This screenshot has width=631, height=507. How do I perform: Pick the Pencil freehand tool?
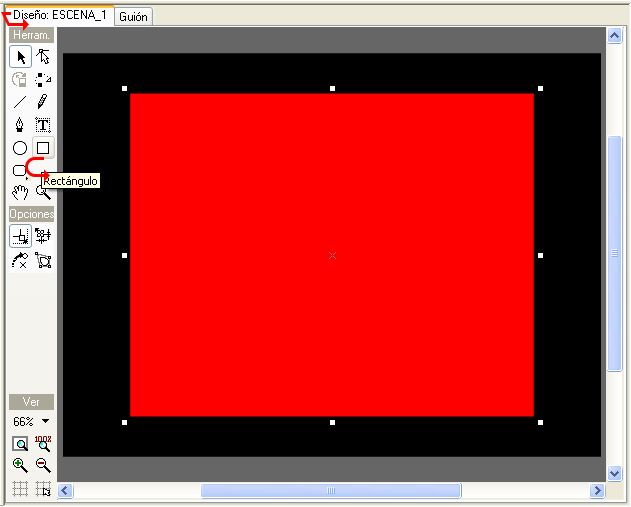42,102
